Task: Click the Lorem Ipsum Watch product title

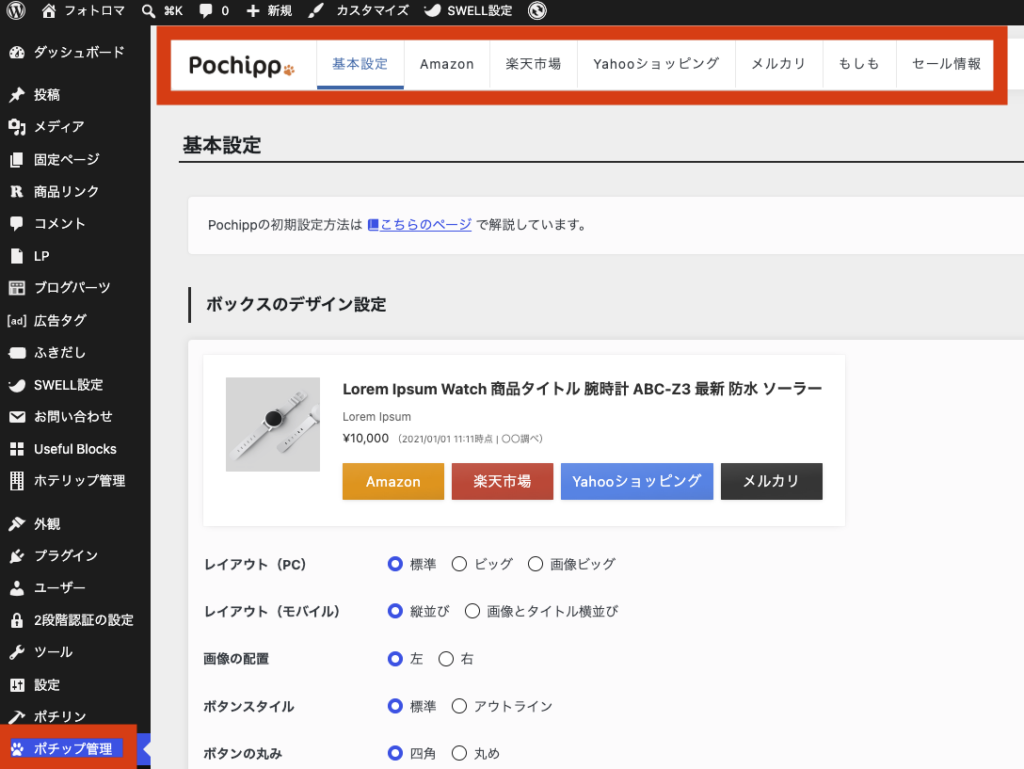Action: point(582,389)
